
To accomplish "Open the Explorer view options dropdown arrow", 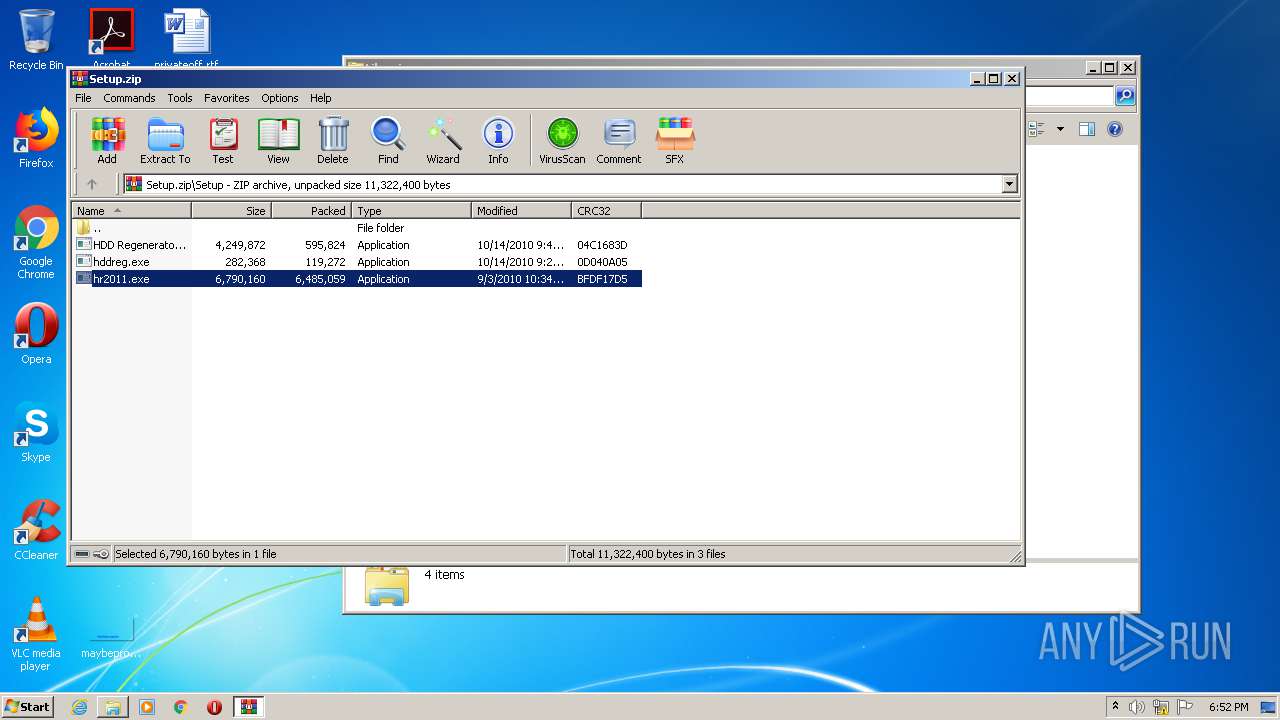I will click(1060, 129).
